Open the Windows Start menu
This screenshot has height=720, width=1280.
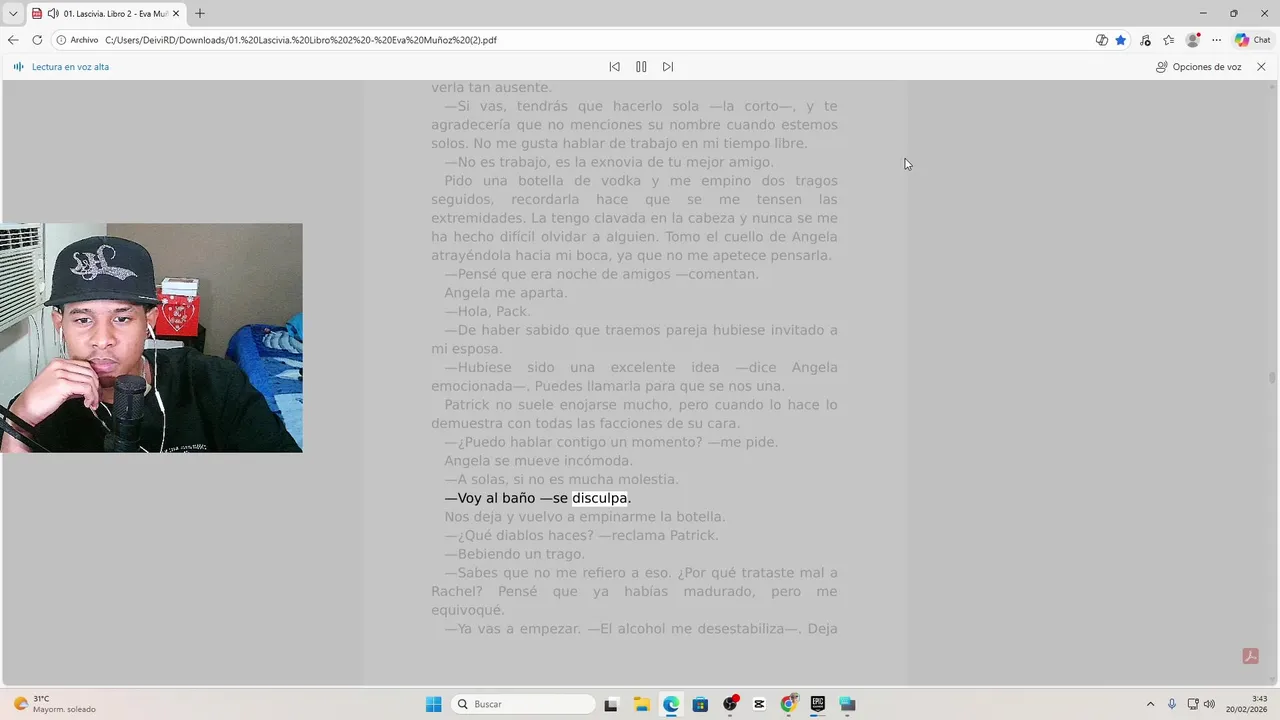(434, 704)
